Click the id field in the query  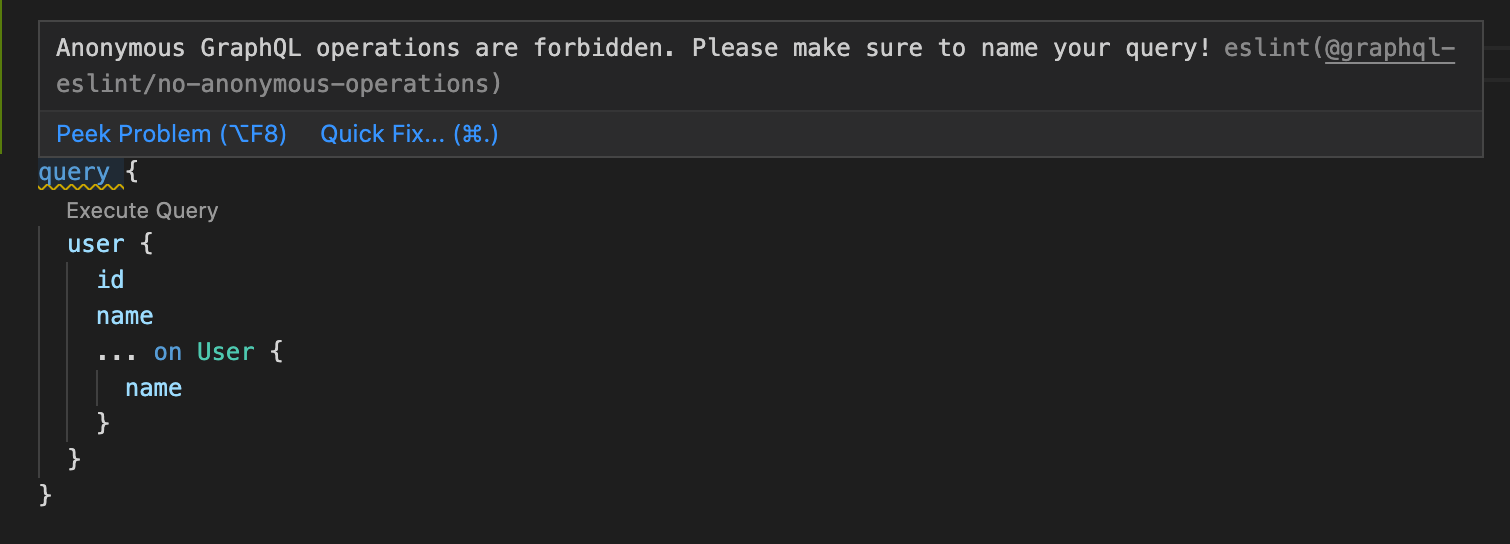point(110,280)
